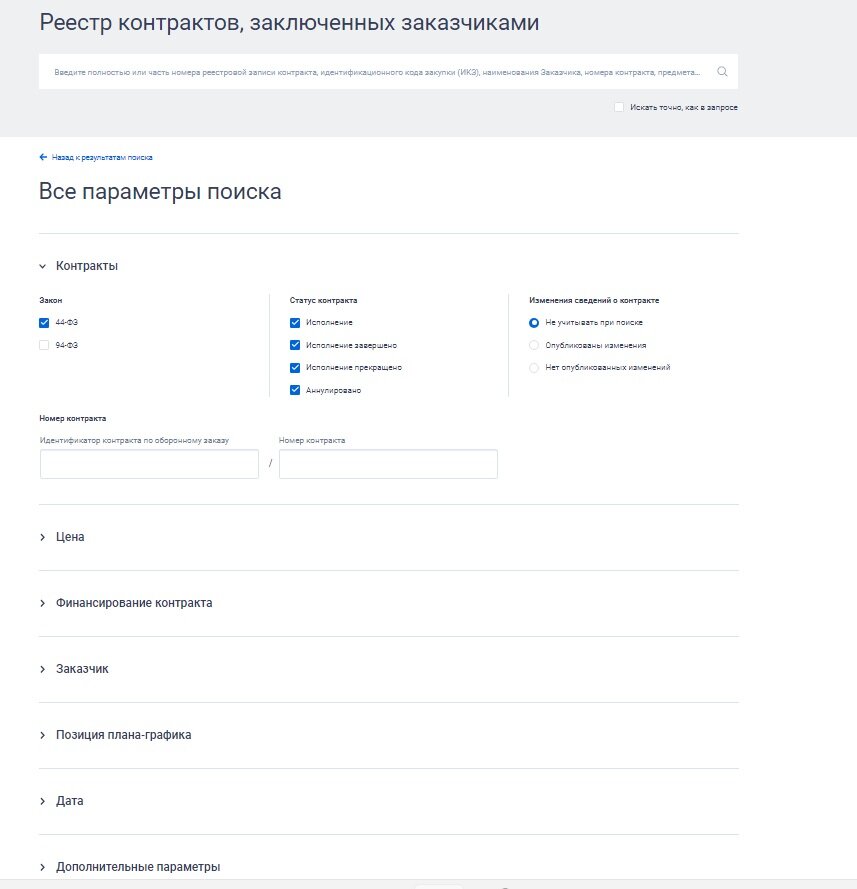Select the 'Опубликованы изменения' radio button
The width and height of the screenshot is (857, 889).
pyautogui.click(x=534, y=344)
